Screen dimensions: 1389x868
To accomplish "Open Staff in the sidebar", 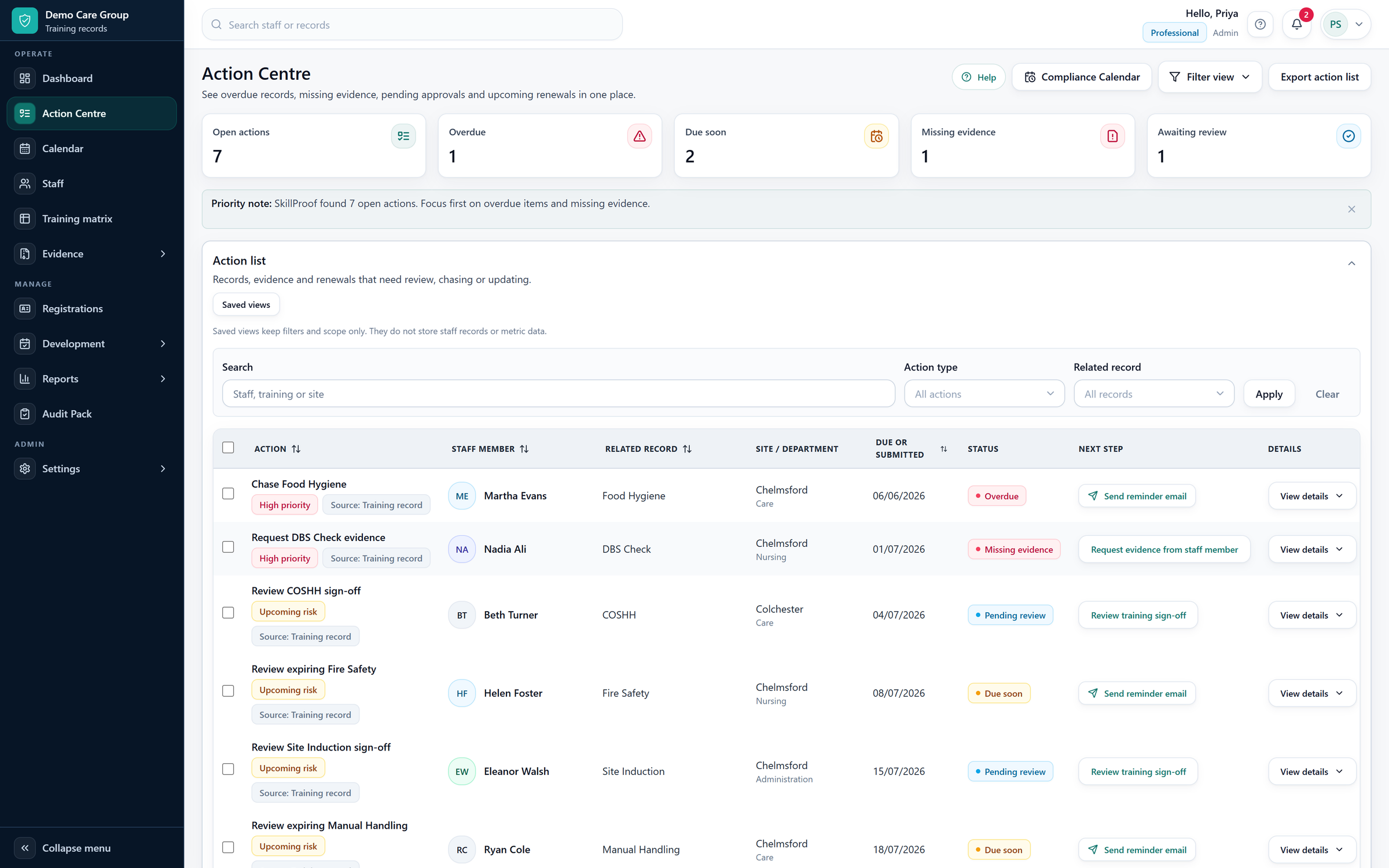I will pyautogui.click(x=91, y=183).
